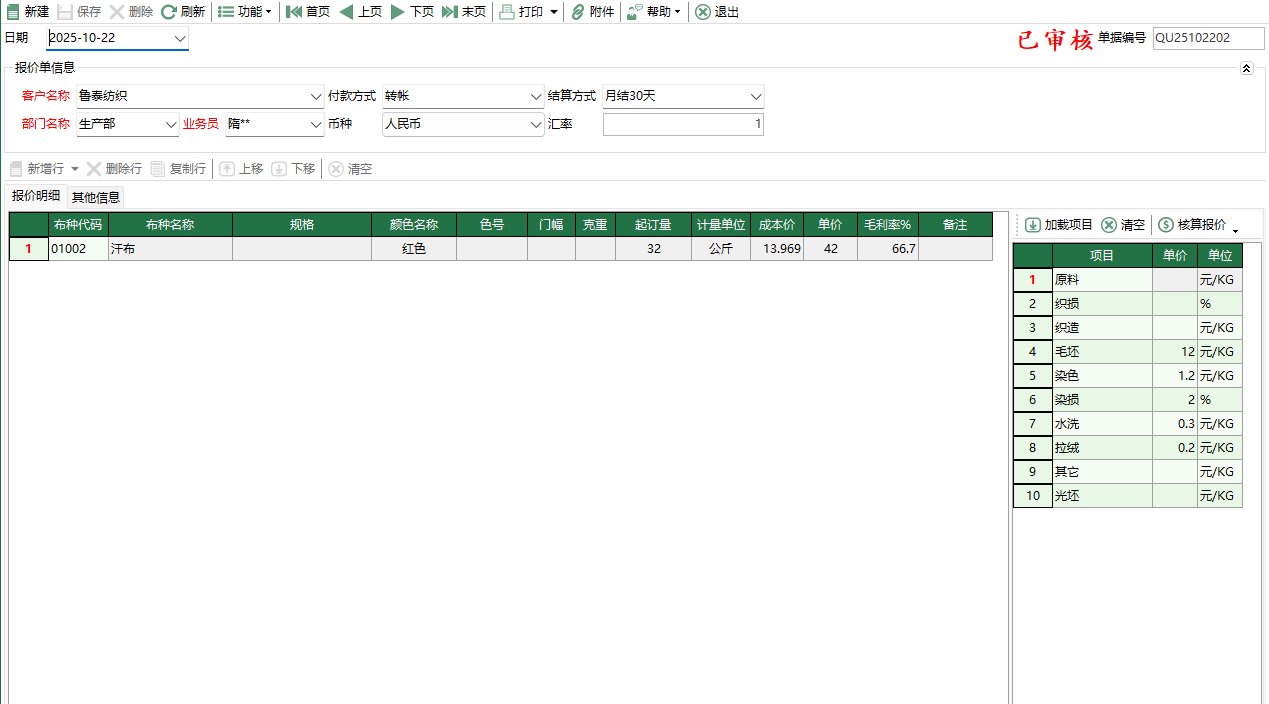Screen dimensions: 1269x704
Task: Navigate to 下页 next record
Action: pos(398,12)
